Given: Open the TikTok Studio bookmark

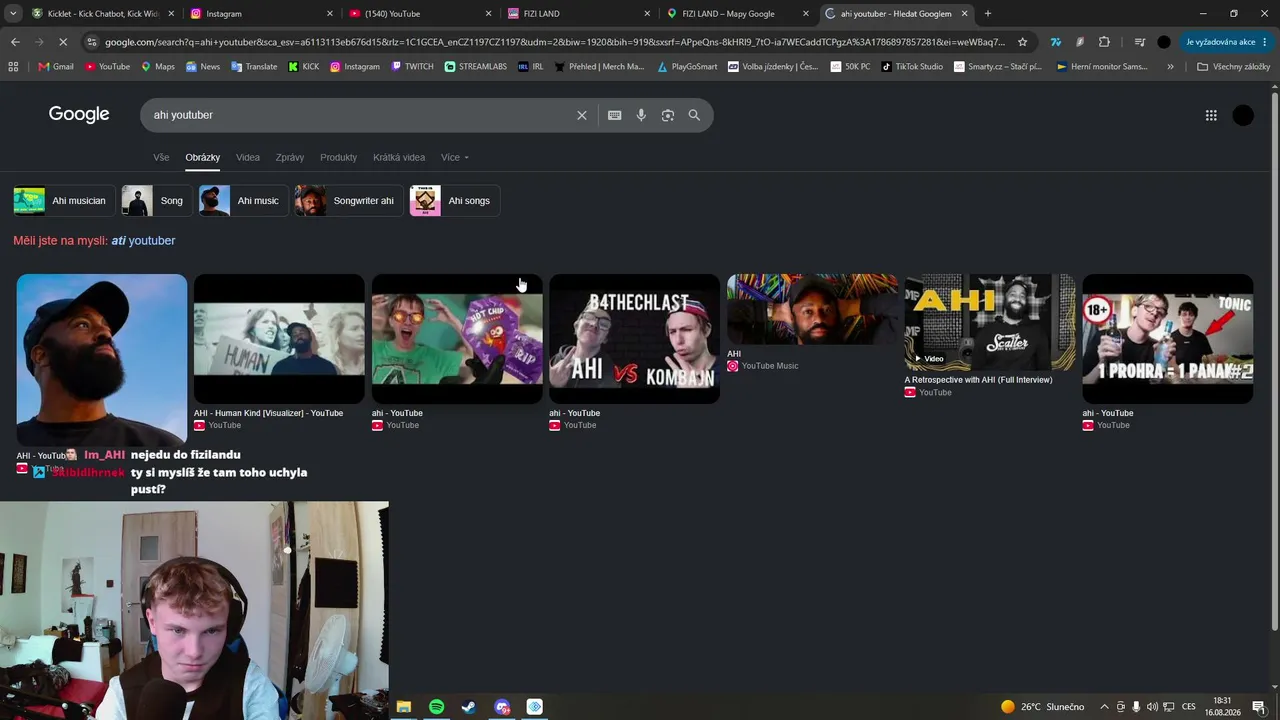Looking at the screenshot, I should [x=912, y=67].
